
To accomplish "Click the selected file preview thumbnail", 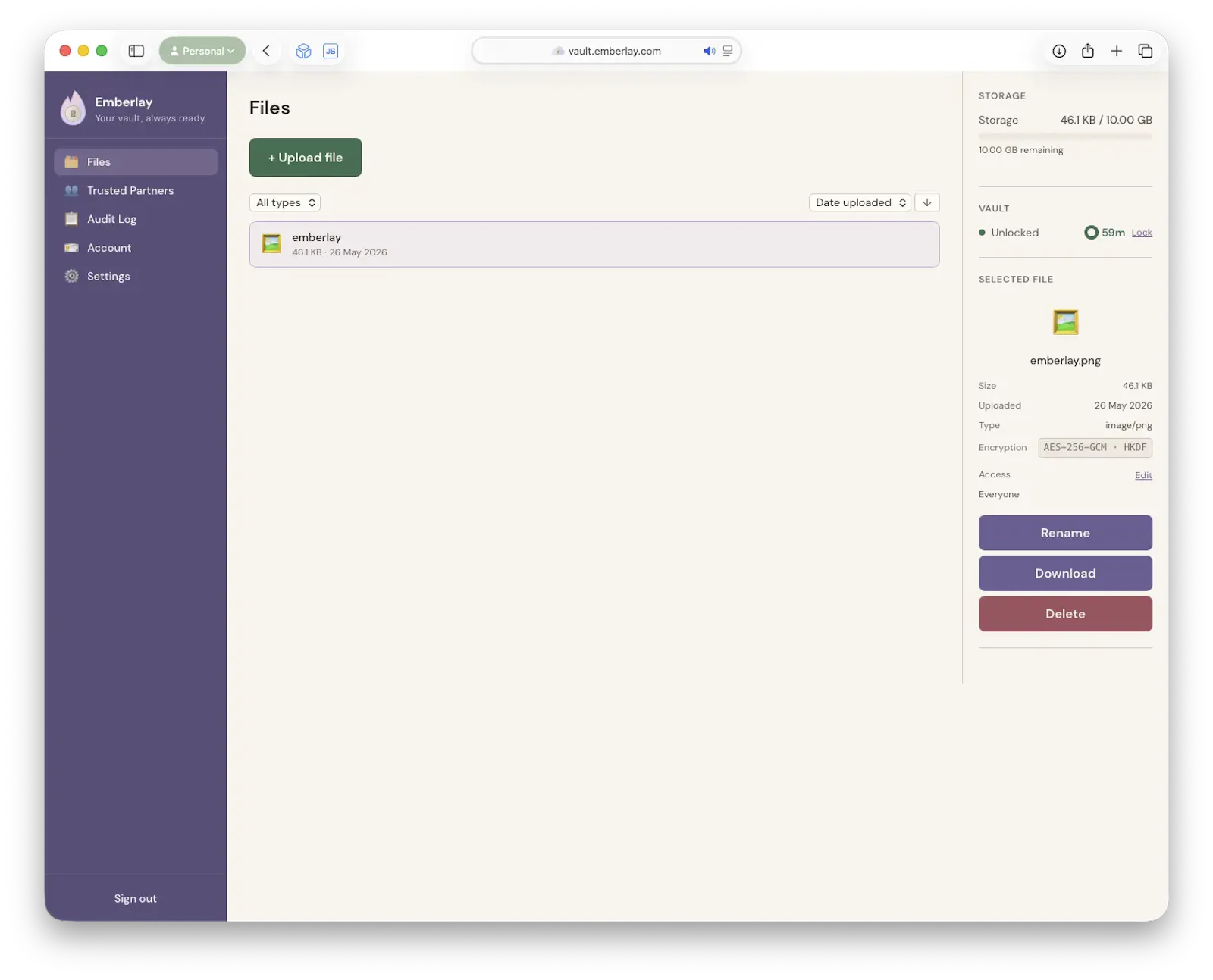I will pyautogui.click(x=1065, y=322).
